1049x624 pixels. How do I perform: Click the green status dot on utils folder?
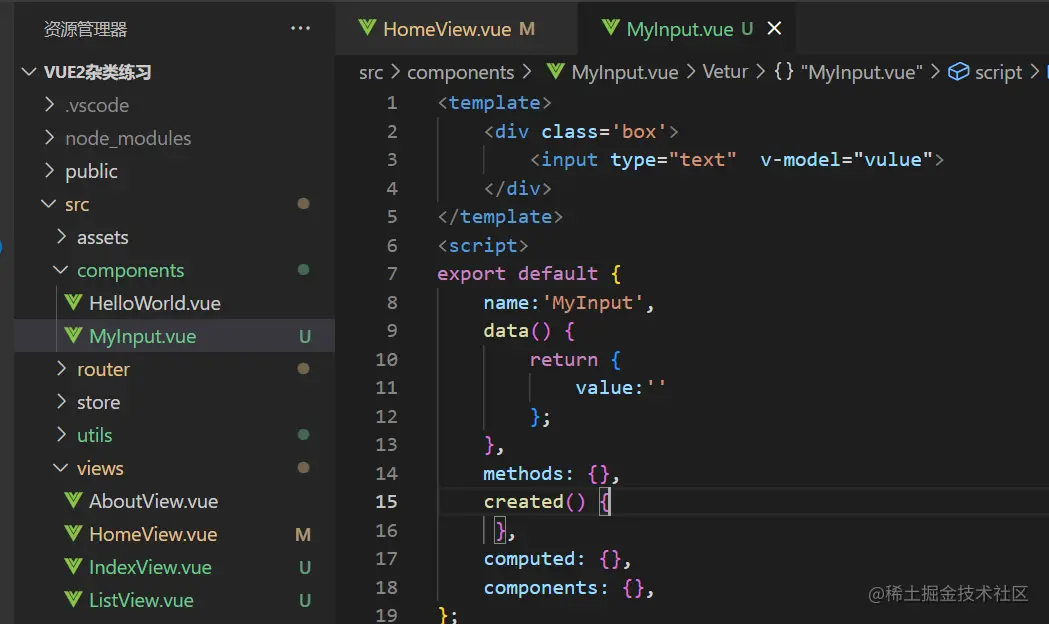[x=303, y=435]
